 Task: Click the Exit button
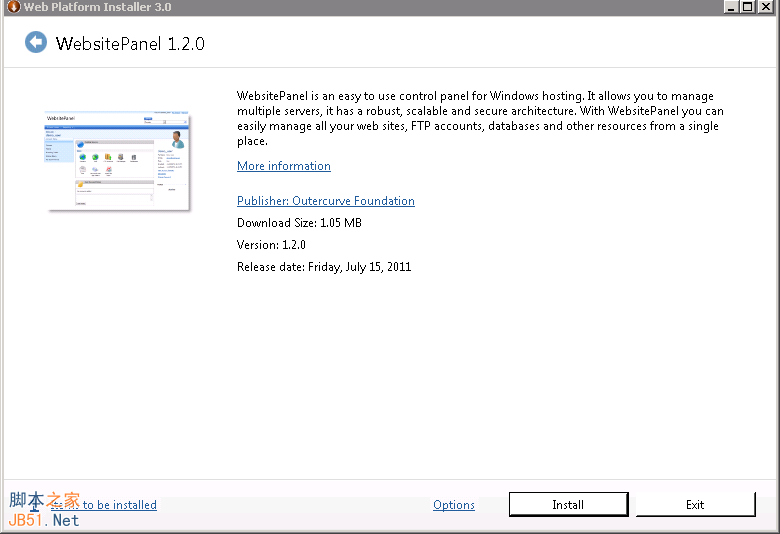pyautogui.click(x=695, y=505)
